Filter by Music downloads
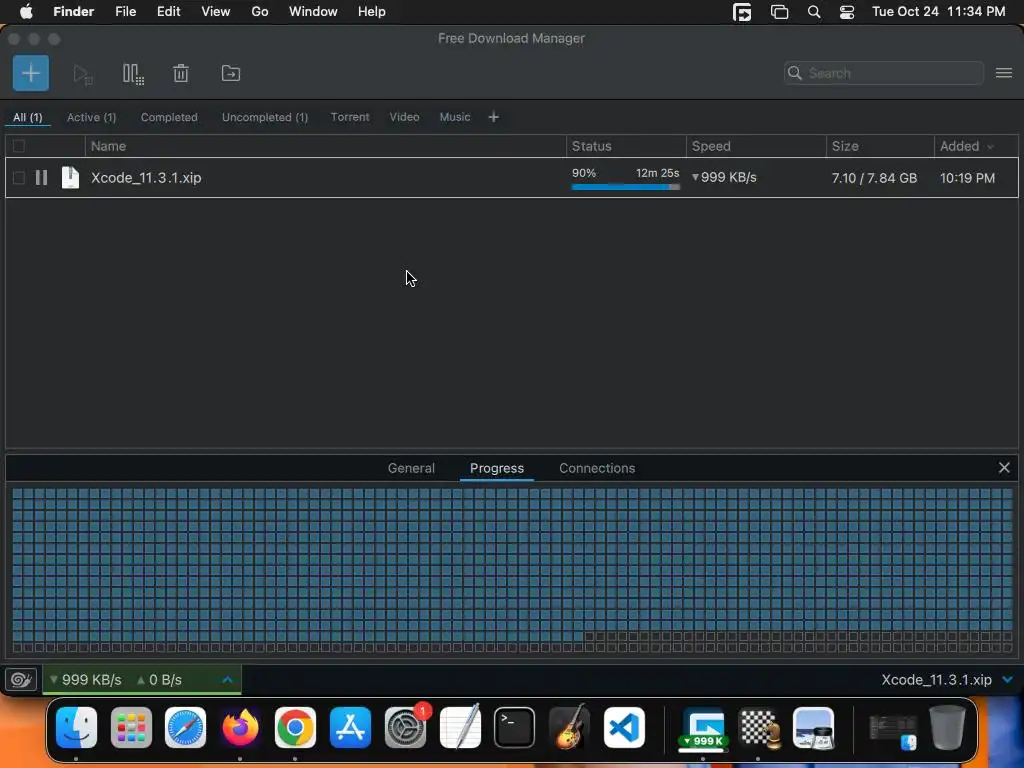Image resolution: width=1024 pixels, height=768 pixels. pyautogui.click(x=455, y=117)
